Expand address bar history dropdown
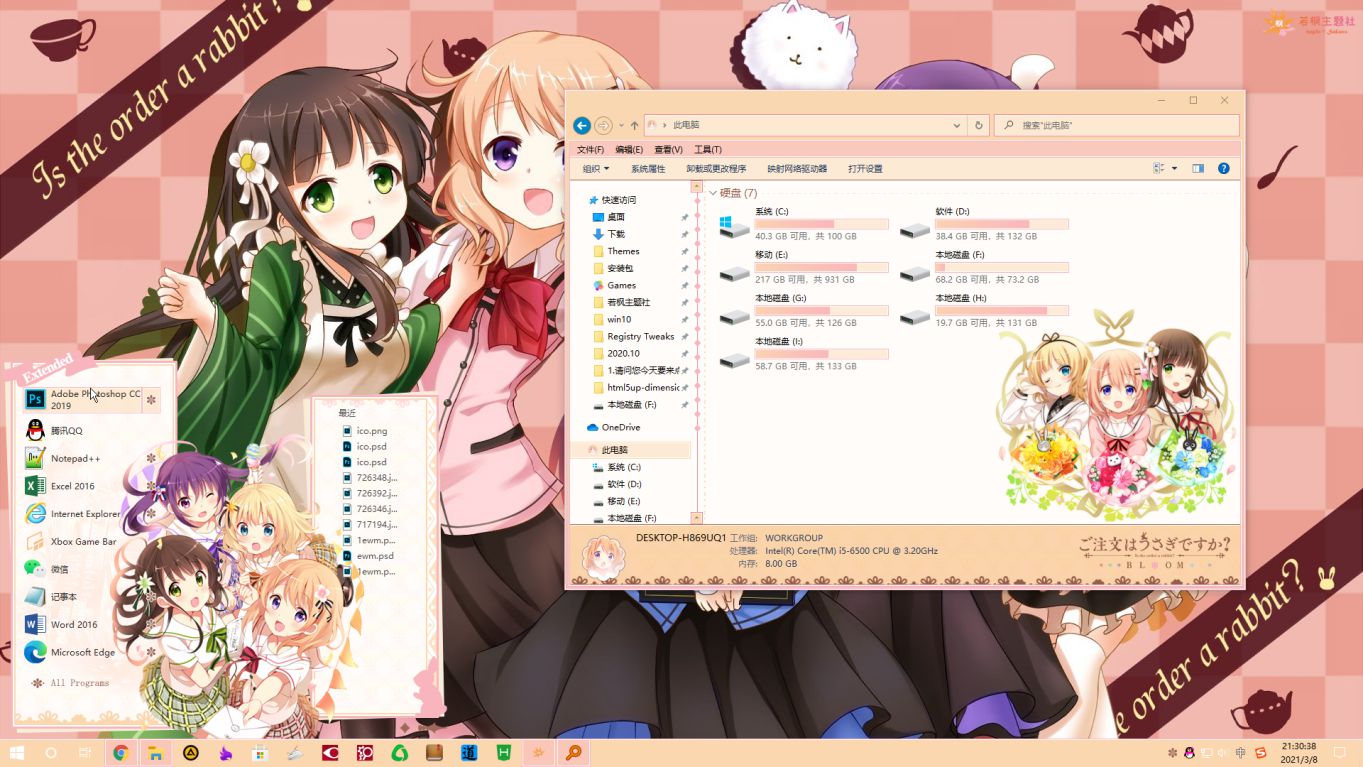Viewport: 1363px width, 767px height. [x=958, y=126]
